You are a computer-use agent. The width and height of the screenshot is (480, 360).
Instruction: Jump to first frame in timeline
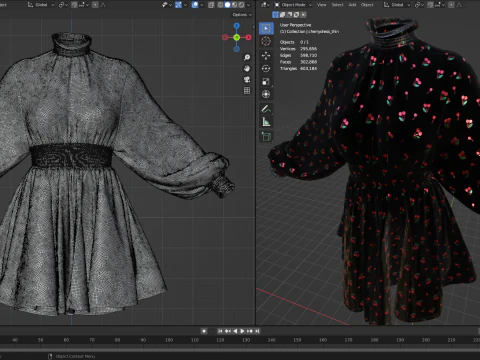tap(220, 331)
